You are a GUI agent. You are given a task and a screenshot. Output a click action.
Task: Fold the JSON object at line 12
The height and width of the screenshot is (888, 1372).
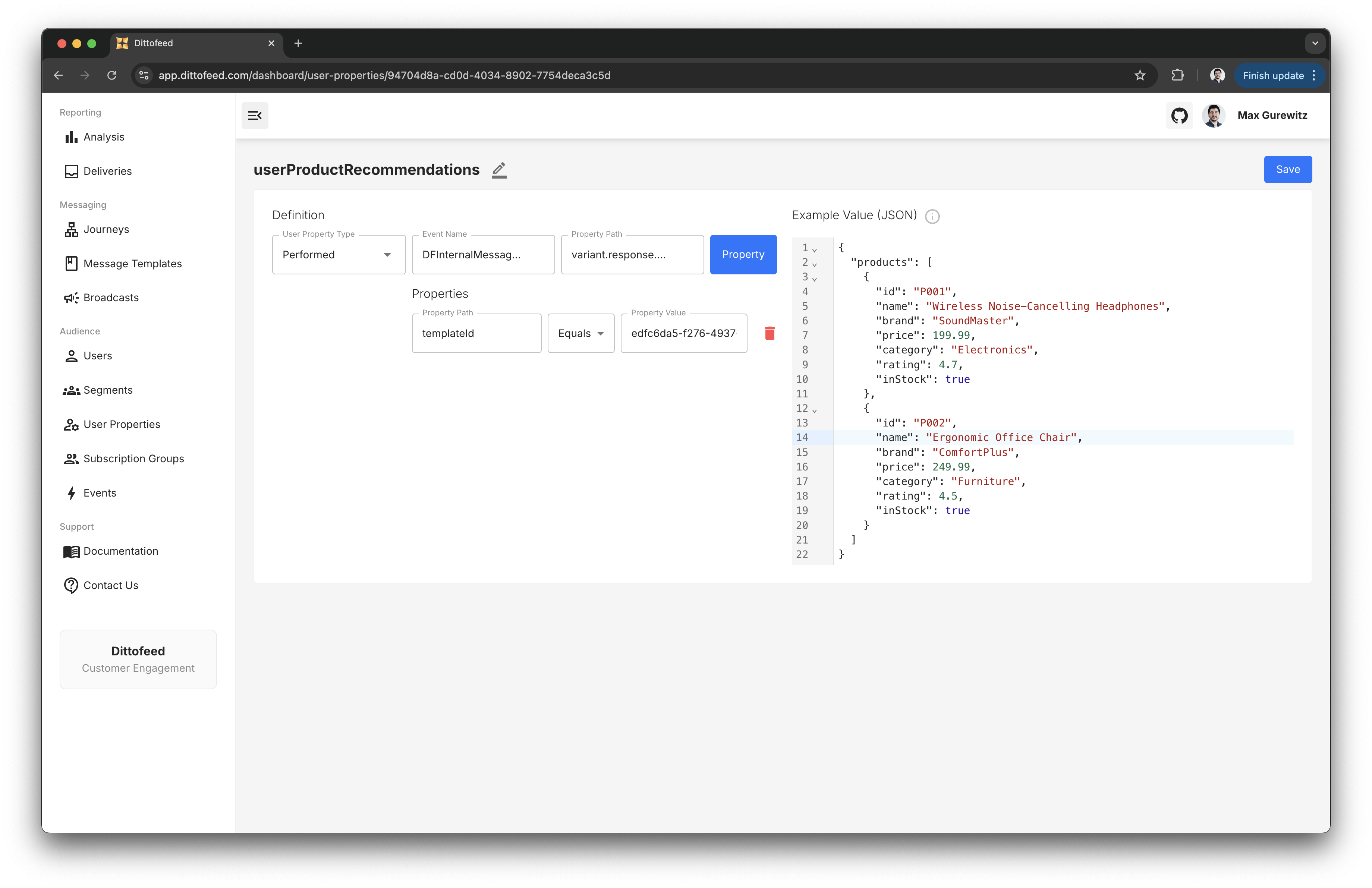coord(814,410)
